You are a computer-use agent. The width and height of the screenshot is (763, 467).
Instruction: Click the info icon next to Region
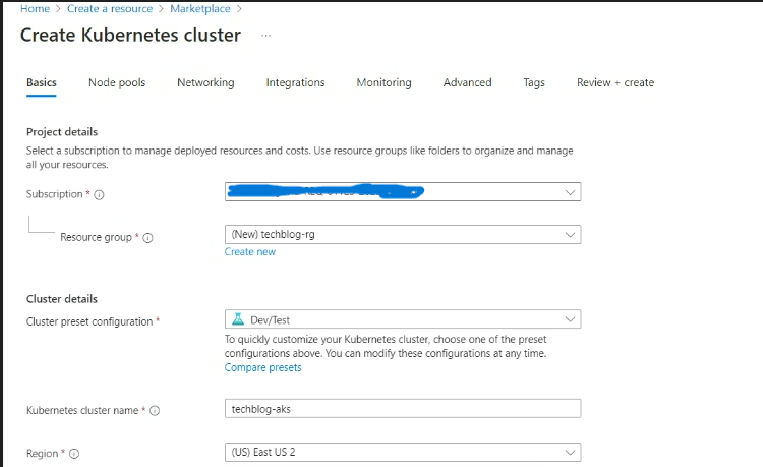[x=74, y=454]
